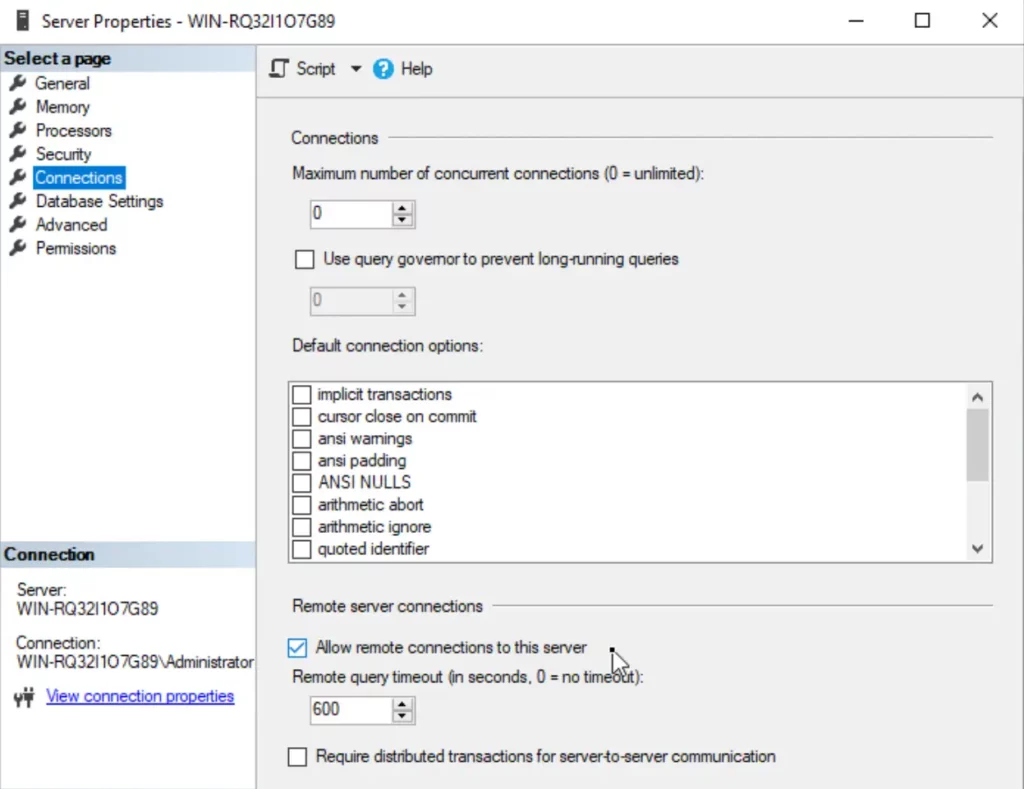The width and height of the screenshot is (1024, 789).
Task: Switch to the Processors page
Action: [74, 130]
